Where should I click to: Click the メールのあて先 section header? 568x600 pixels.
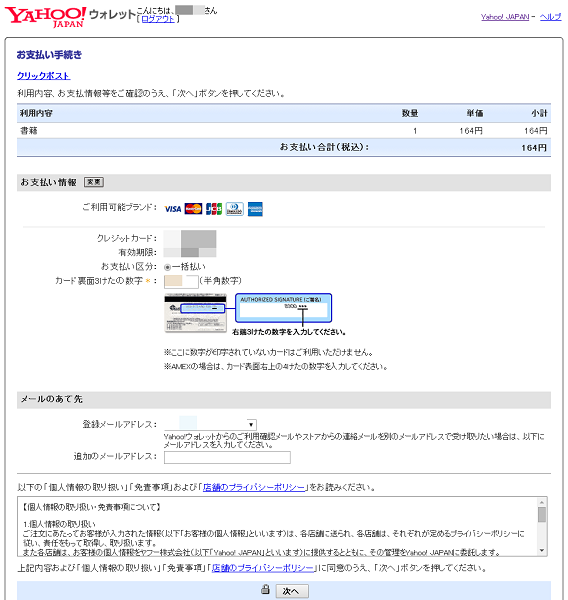(52, 399)
